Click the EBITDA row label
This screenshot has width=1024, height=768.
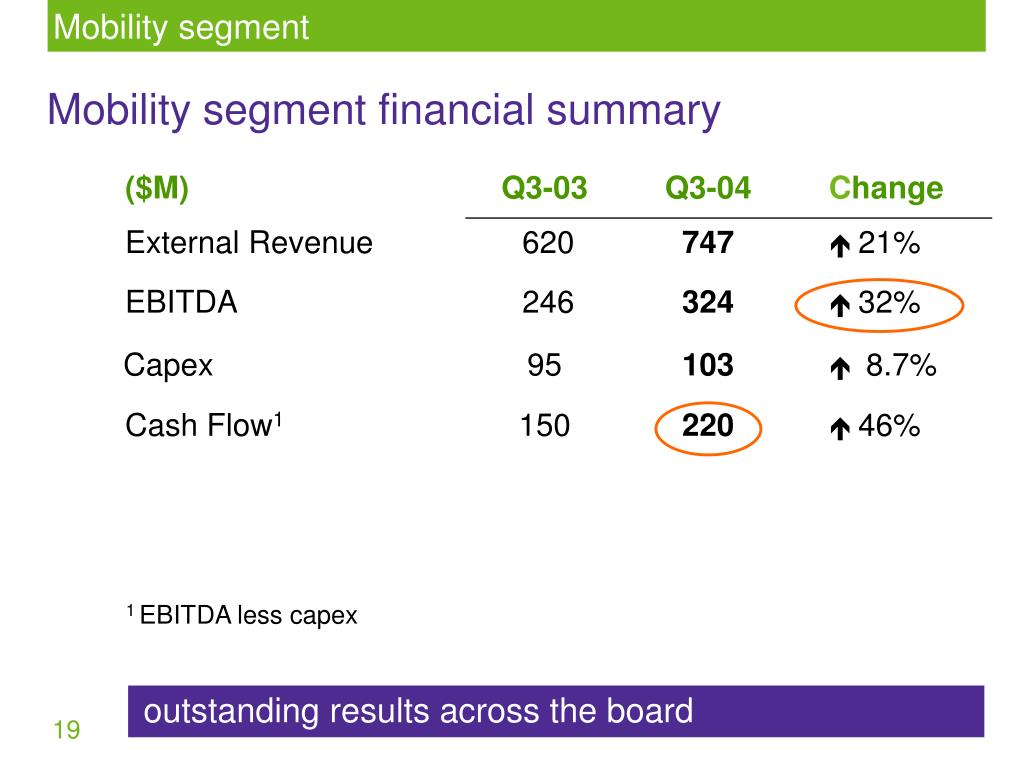(182, 302)
